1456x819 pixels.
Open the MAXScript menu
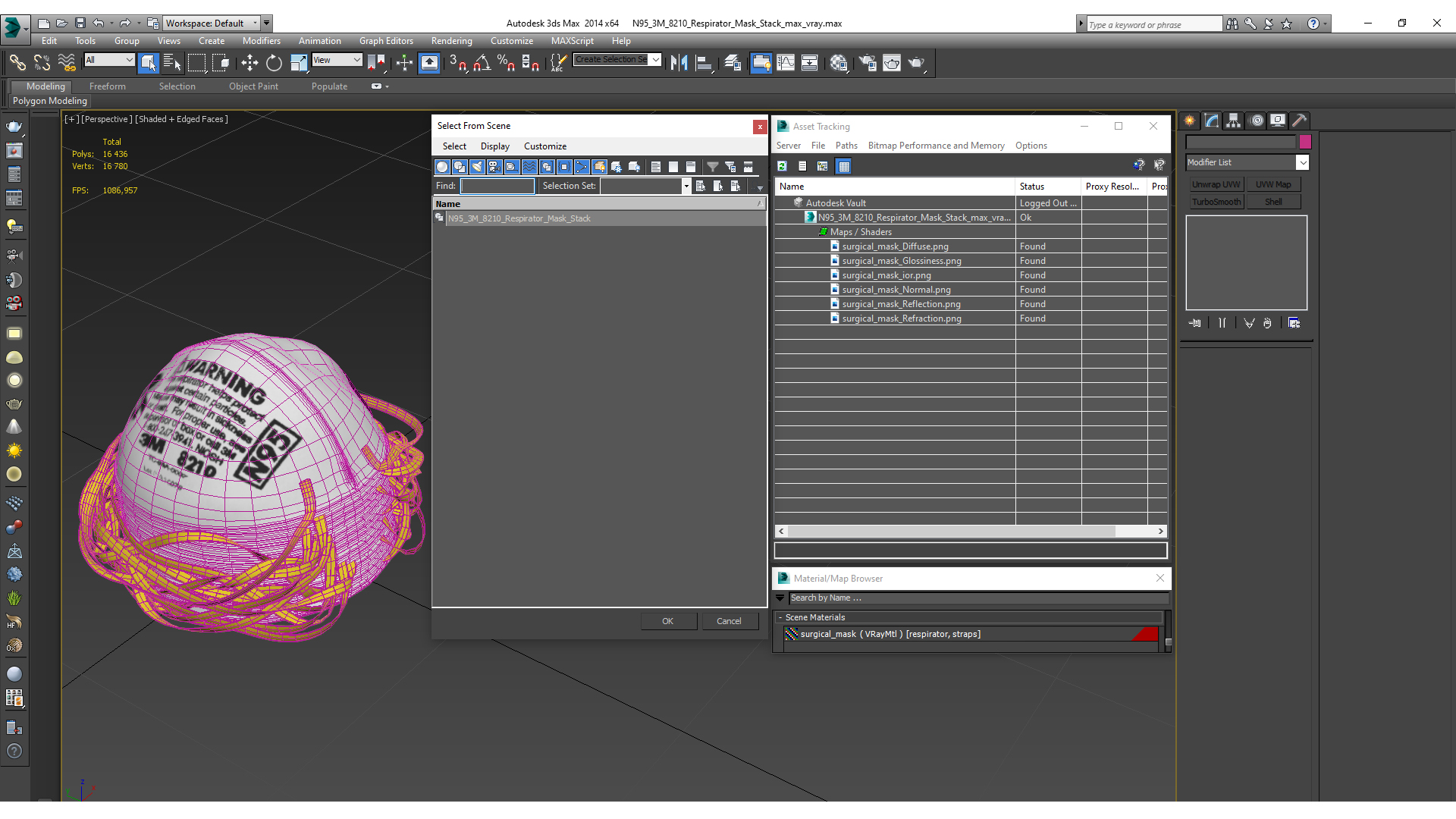tap(572, 41)
